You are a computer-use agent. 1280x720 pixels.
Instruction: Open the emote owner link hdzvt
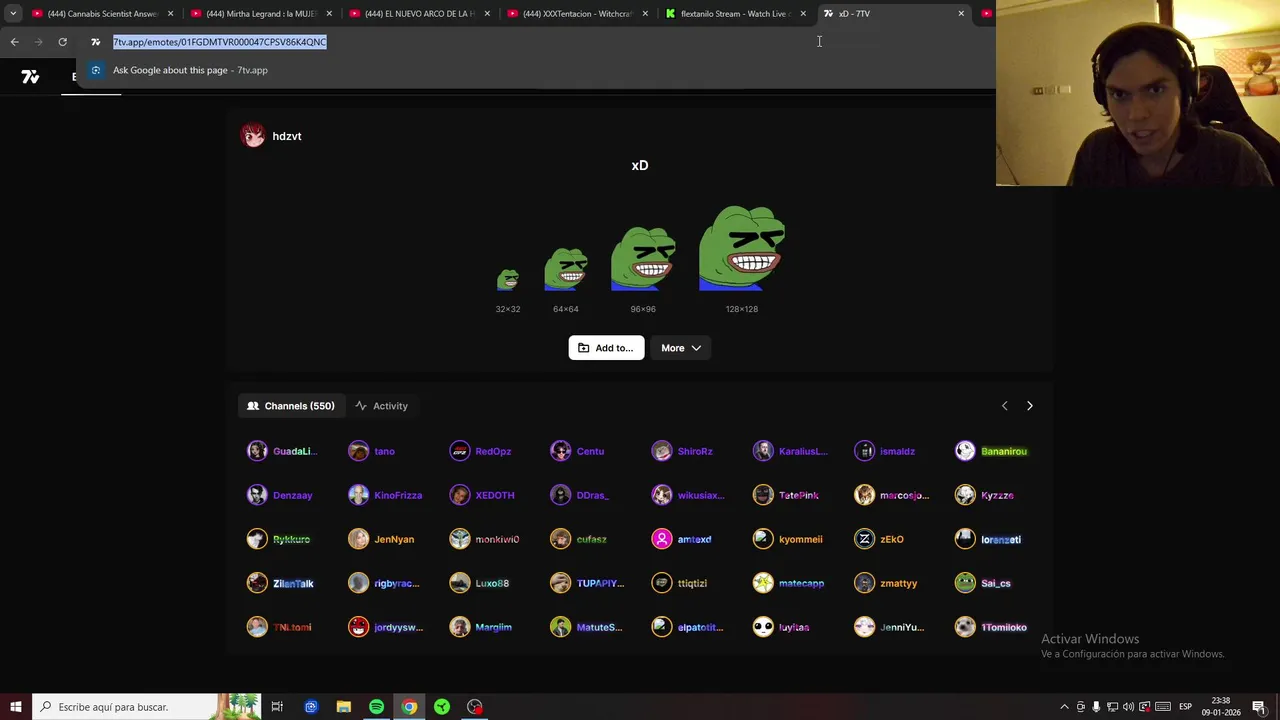coord(287,136)
